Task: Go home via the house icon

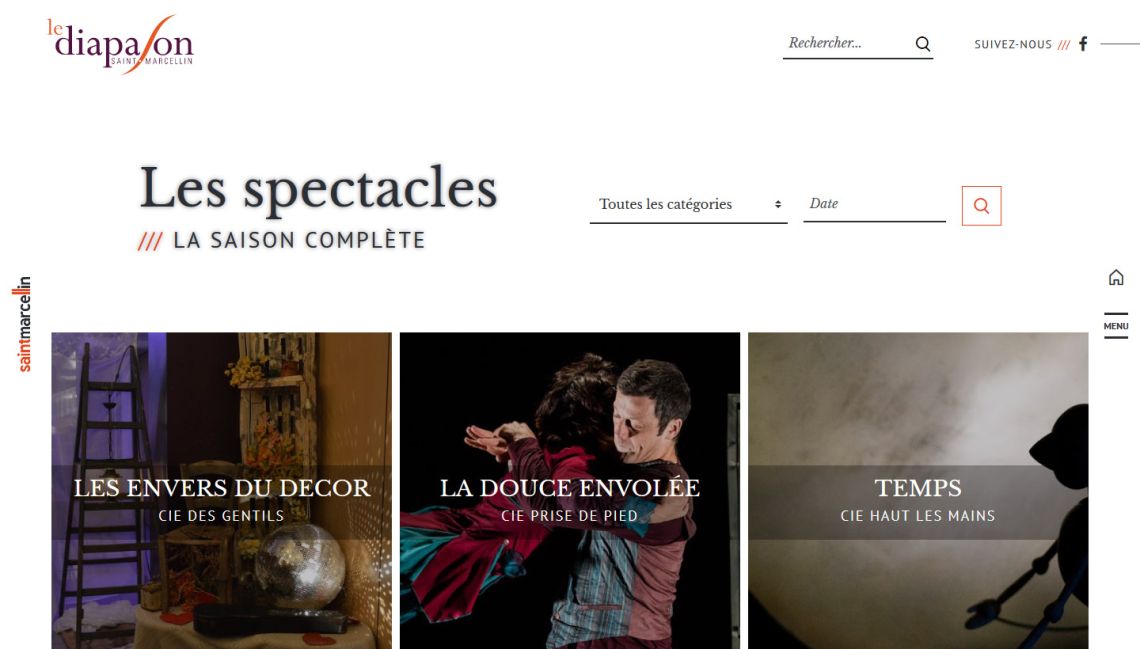Action: pos(1116,277)
